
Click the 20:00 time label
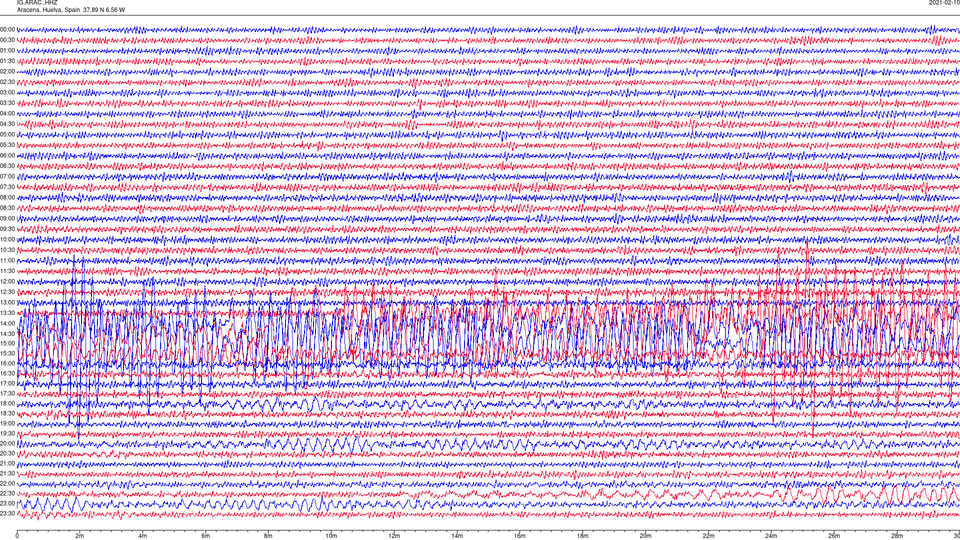(7, 443)
